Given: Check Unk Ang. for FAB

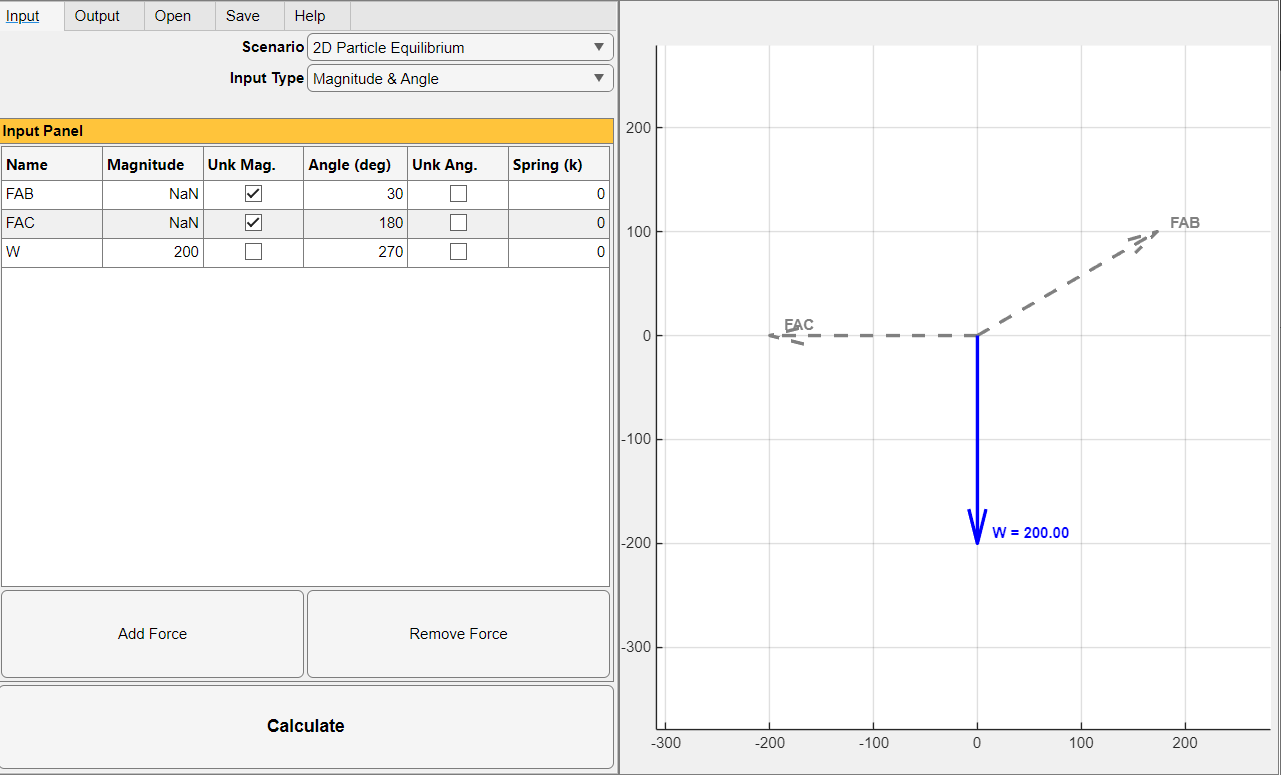Looking at the screenshot, I should pyautogui.click(x=458, y=194).
